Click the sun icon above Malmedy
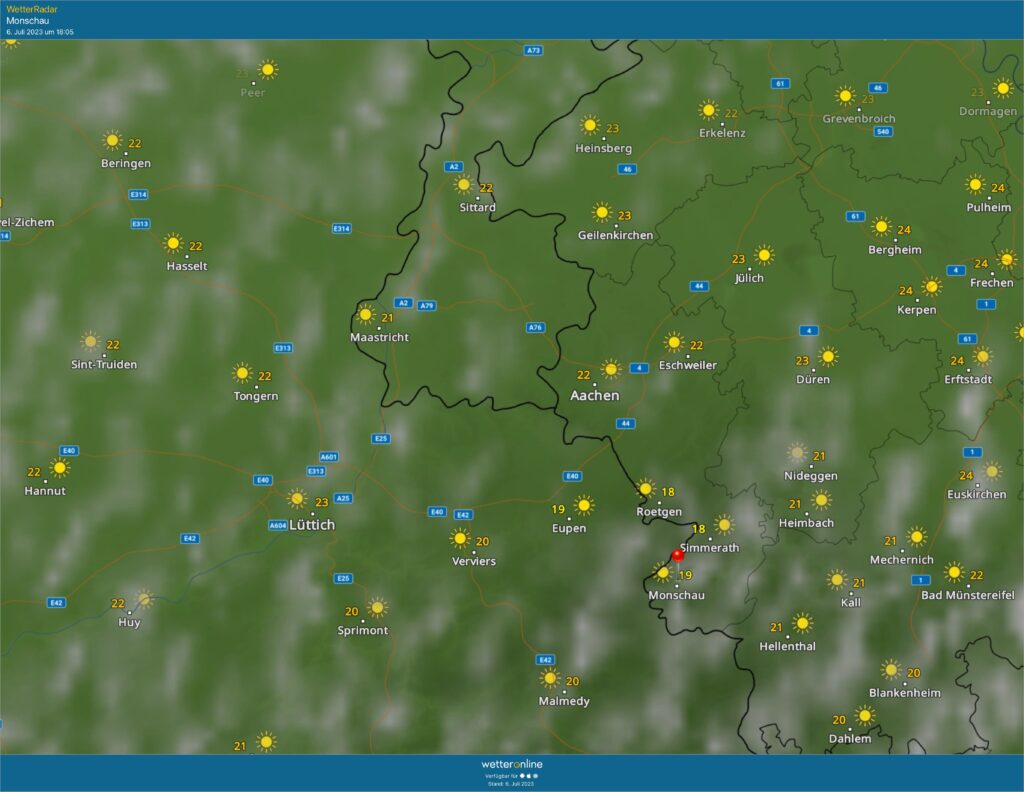 click(550, 678)
